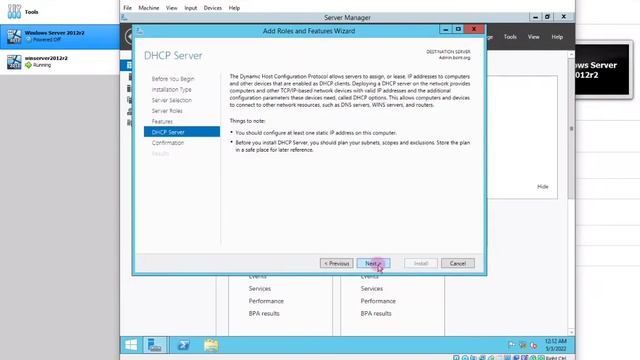Open the VirtualBox Help menu
Screen dimensions: 640x360
[x=234, y=8]
